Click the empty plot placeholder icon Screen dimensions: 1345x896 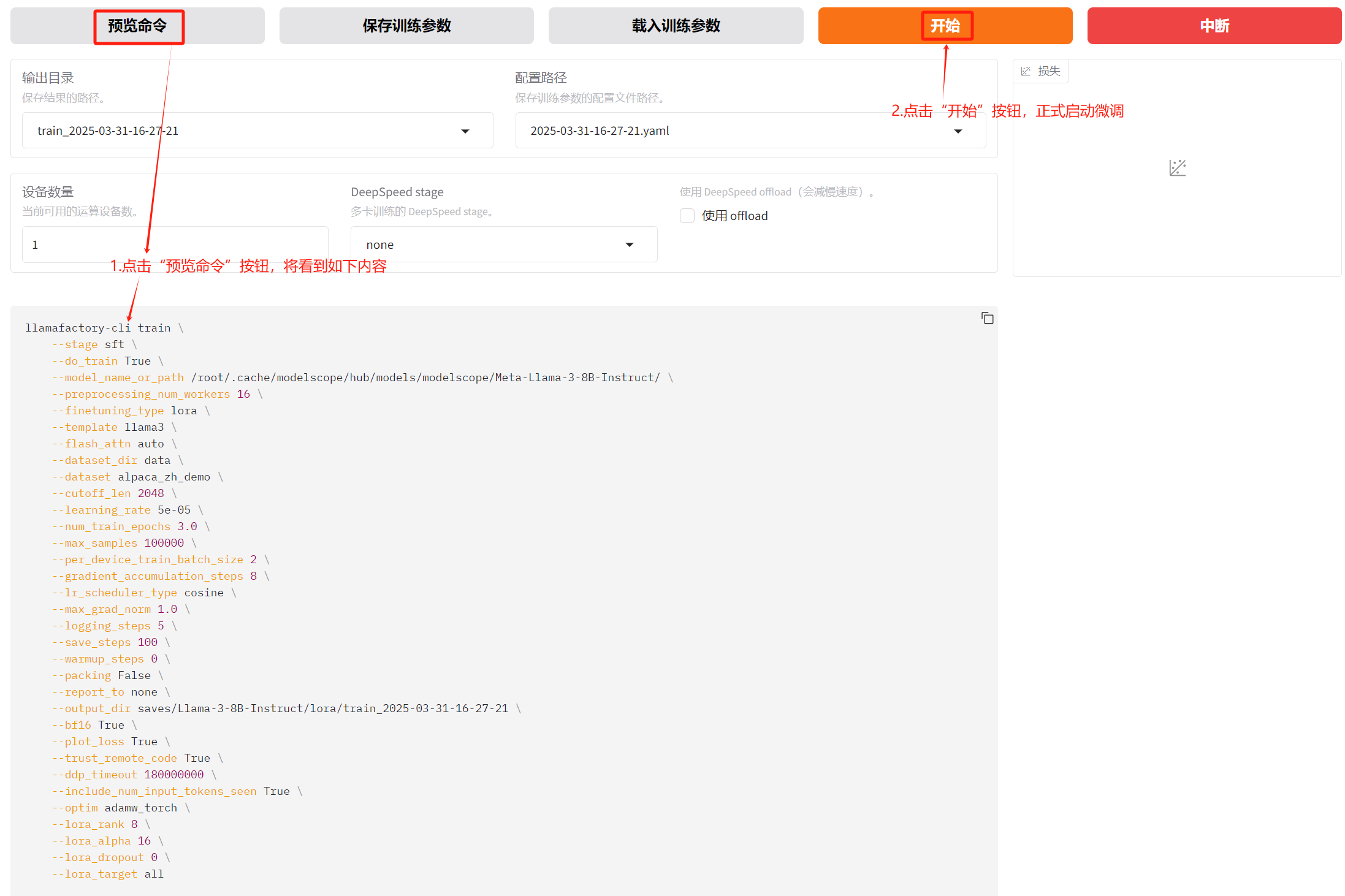pos(1177,168)
